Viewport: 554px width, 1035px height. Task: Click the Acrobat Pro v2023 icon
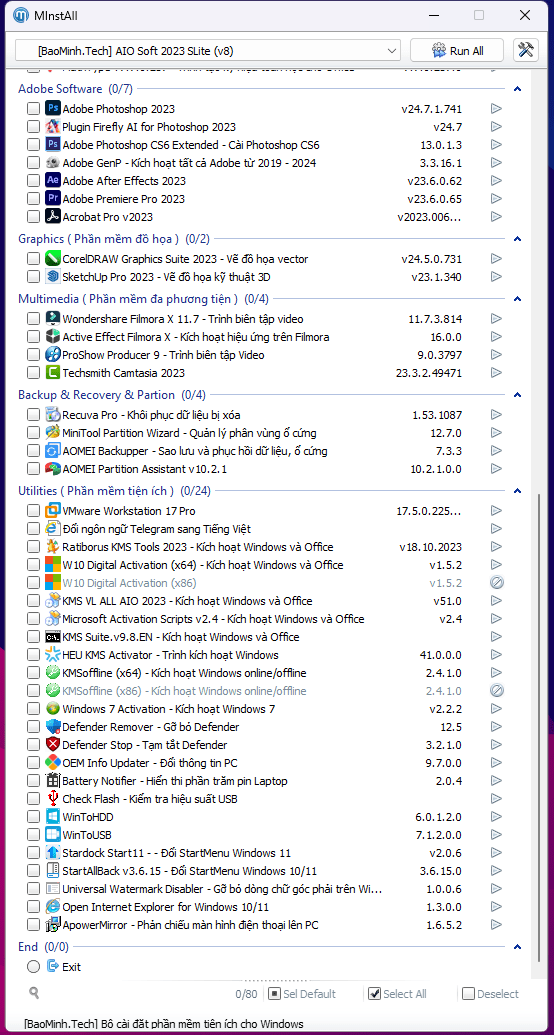pos(53,217)
